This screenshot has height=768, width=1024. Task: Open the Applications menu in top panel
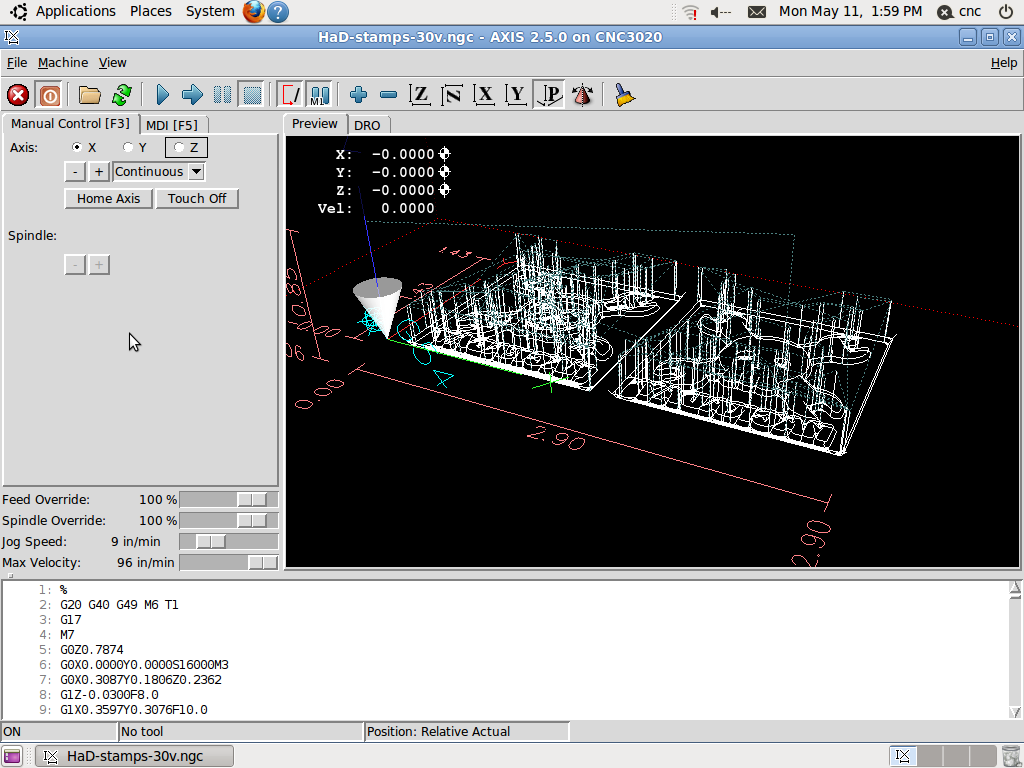[x=75, y=11]
